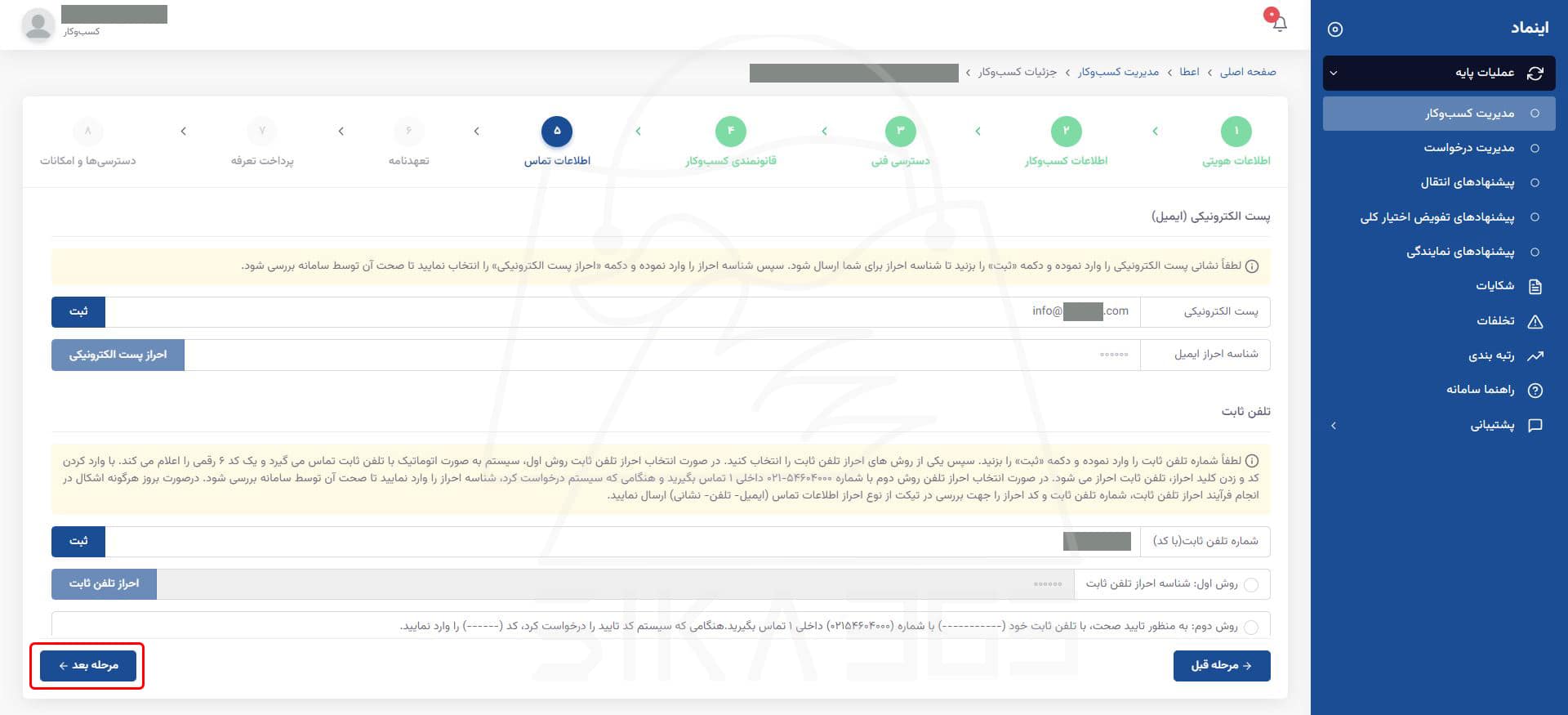Click the اینماد logo text

[x=1530, y=28]
